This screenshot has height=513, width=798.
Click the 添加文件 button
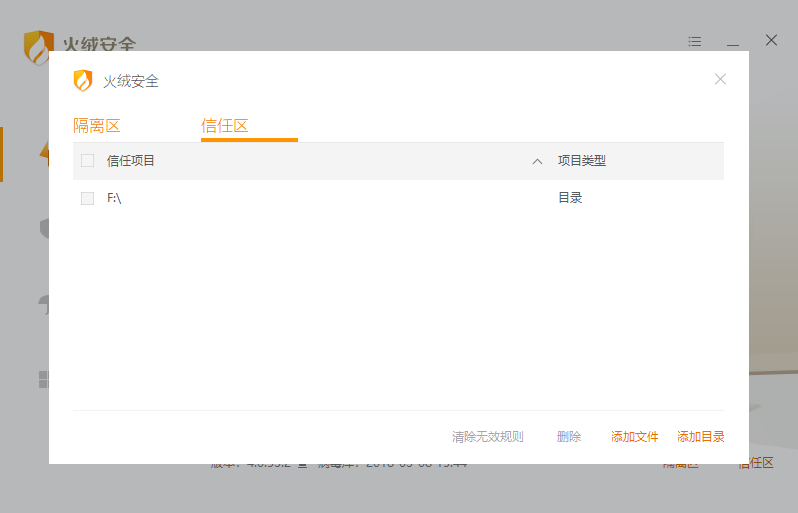(x=634, y=437)
